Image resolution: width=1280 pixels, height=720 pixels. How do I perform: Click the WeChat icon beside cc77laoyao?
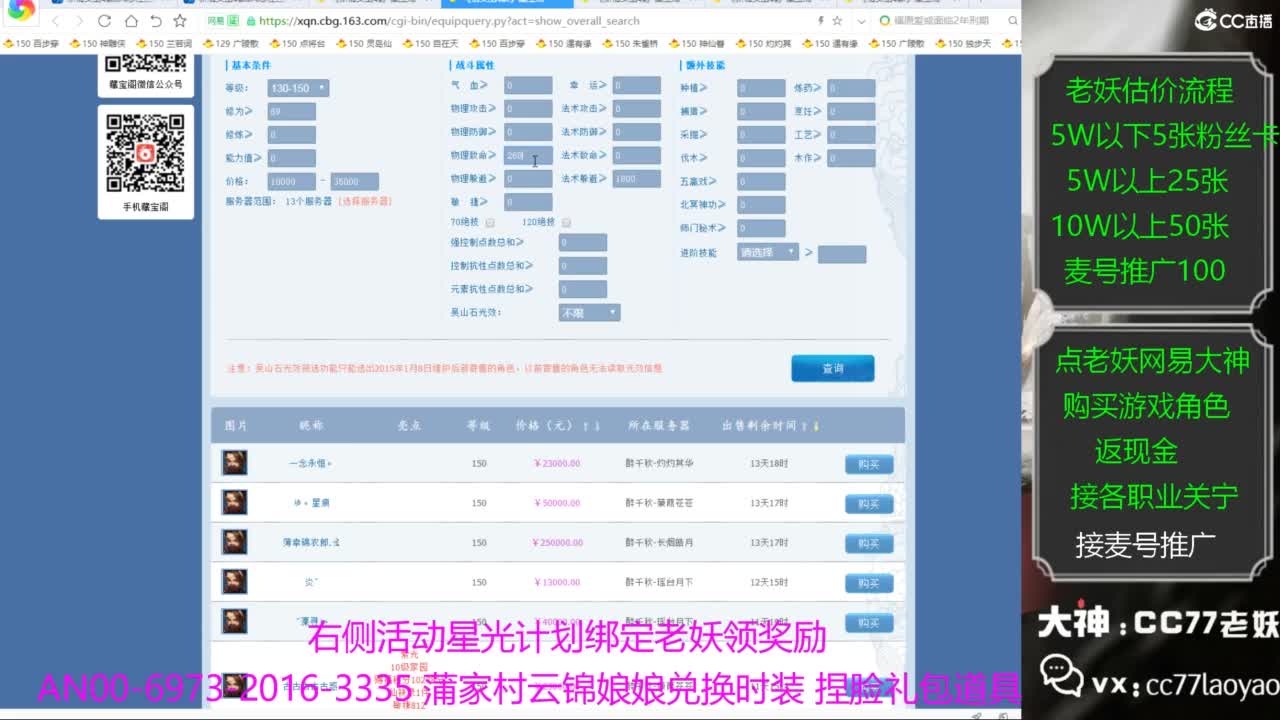tap(1064, 674)
